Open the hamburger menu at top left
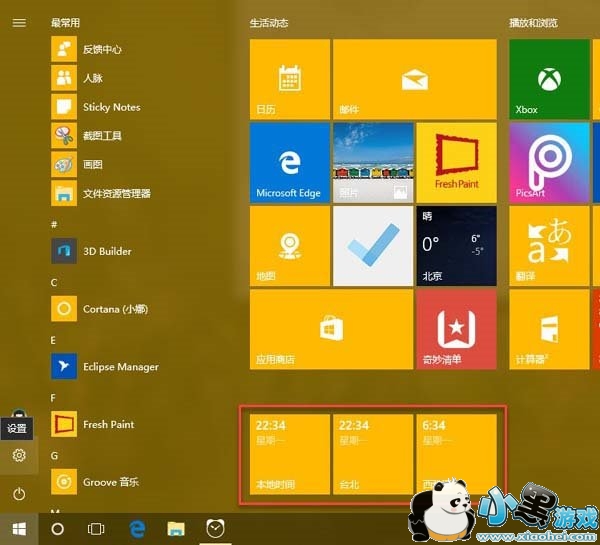The width and height of the screenshot is (600, 545). [x=19, y=23]
